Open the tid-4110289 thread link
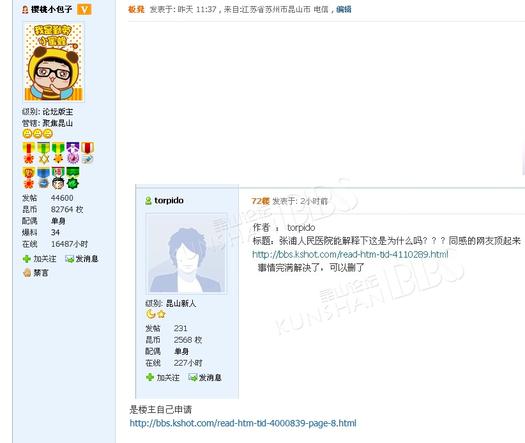This screenshot has height=443, width=525. tap(350, 254)
